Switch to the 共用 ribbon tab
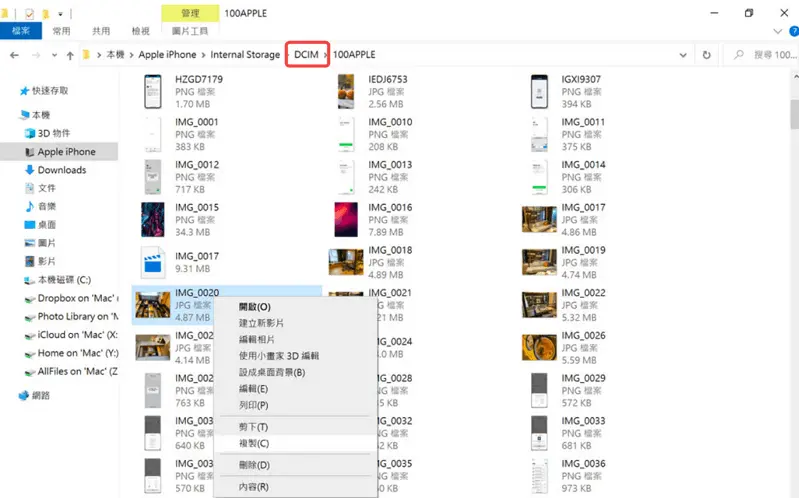 point(101,31)
